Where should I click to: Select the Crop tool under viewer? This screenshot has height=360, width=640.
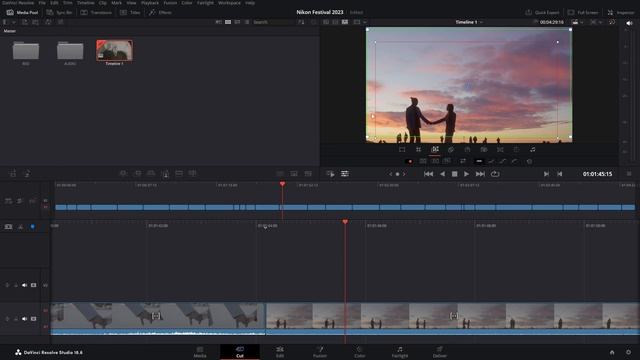coord(418,150)
